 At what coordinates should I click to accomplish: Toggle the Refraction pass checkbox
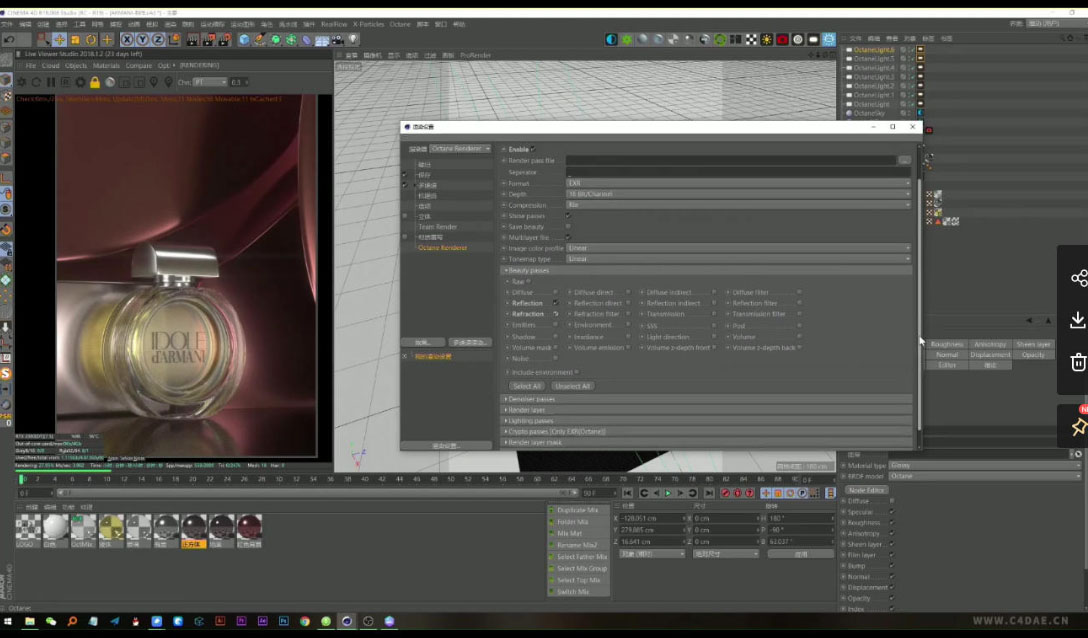point(555,314)
